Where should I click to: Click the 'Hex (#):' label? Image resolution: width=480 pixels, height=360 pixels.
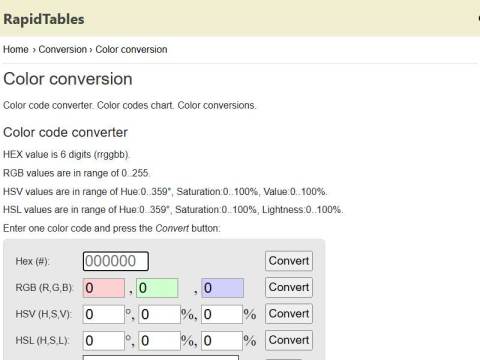(32, 261)
